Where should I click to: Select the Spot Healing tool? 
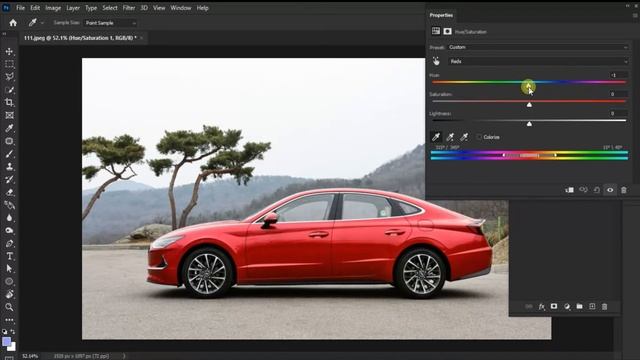9,141
